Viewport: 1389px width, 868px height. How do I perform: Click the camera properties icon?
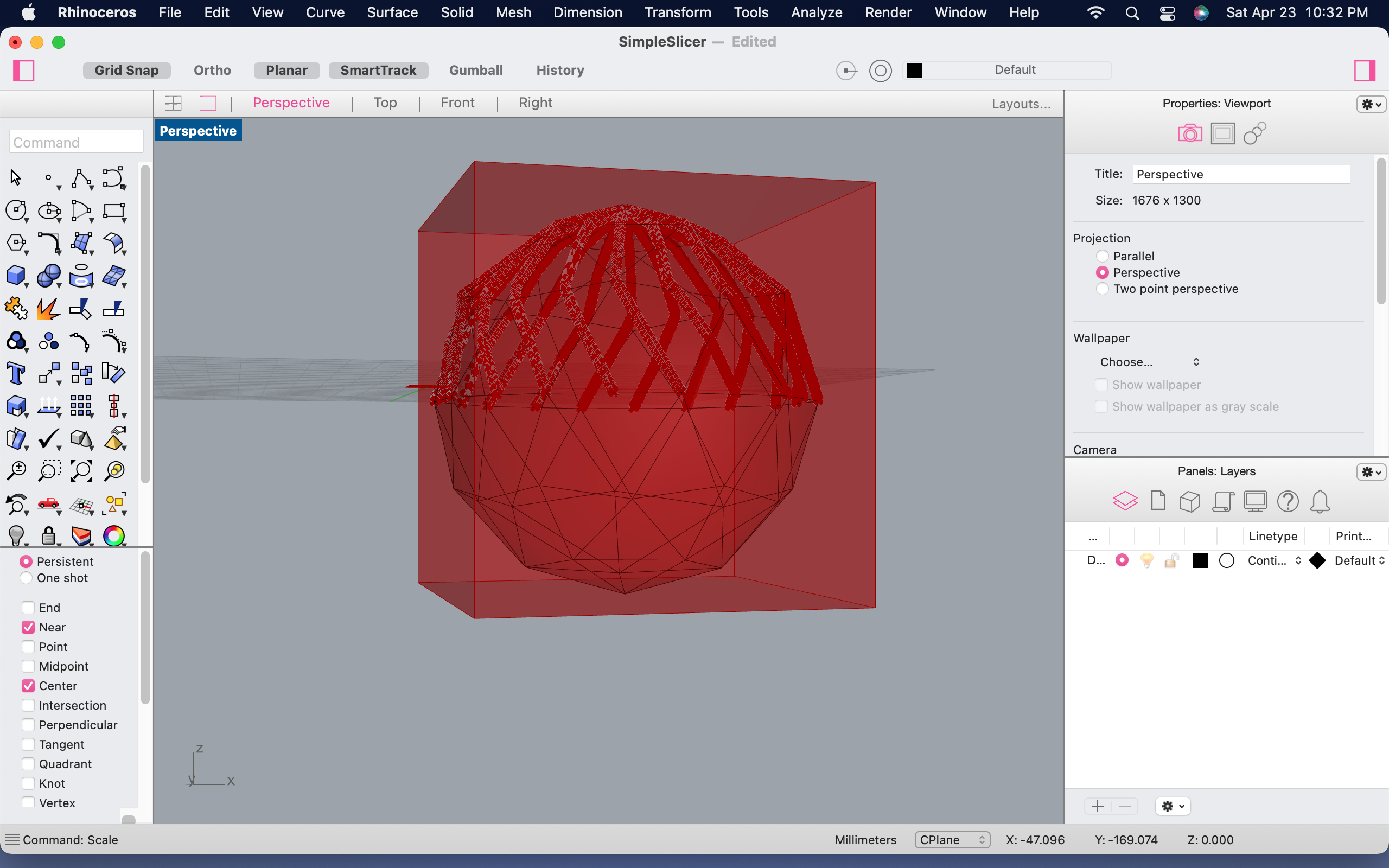coord(1189,133)
